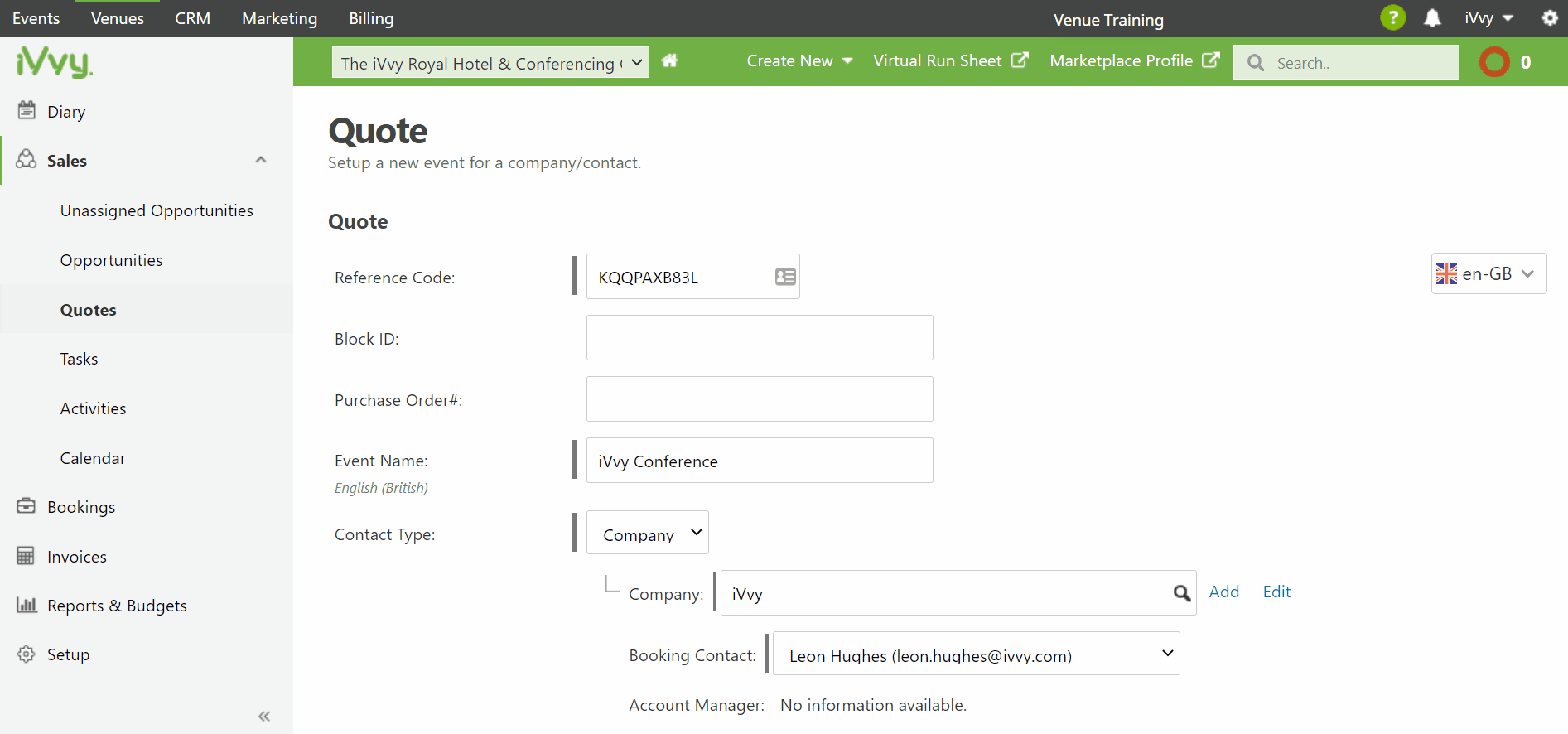Click the Edit company link
Image resolution: width=1568 pixels, height=734 pixels.
pos(1276,592)
